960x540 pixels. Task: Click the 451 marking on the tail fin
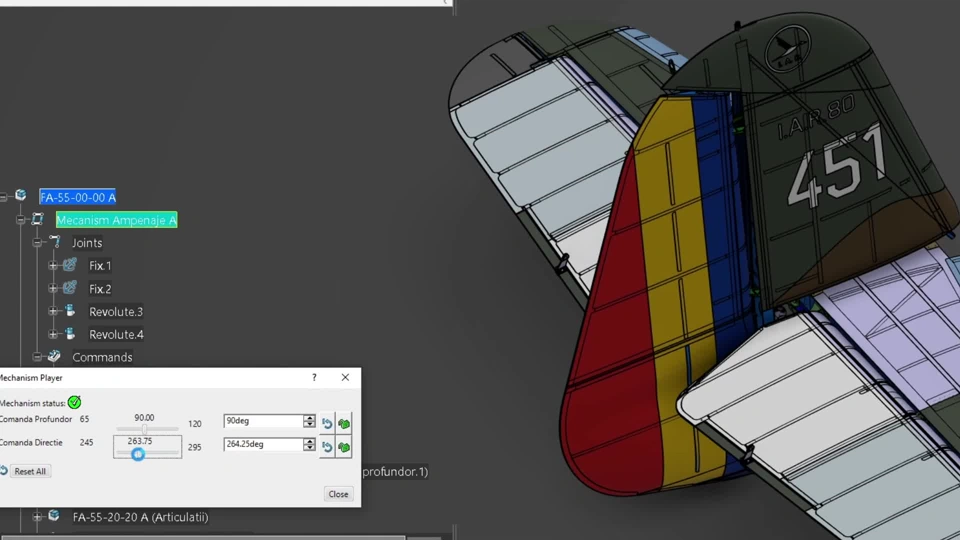(x=838, y=168)
